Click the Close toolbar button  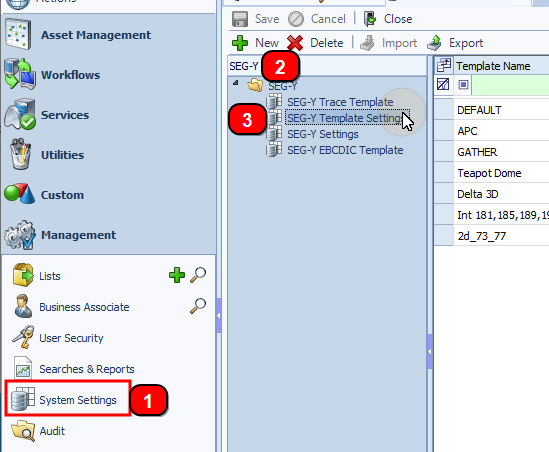[388, 19]
